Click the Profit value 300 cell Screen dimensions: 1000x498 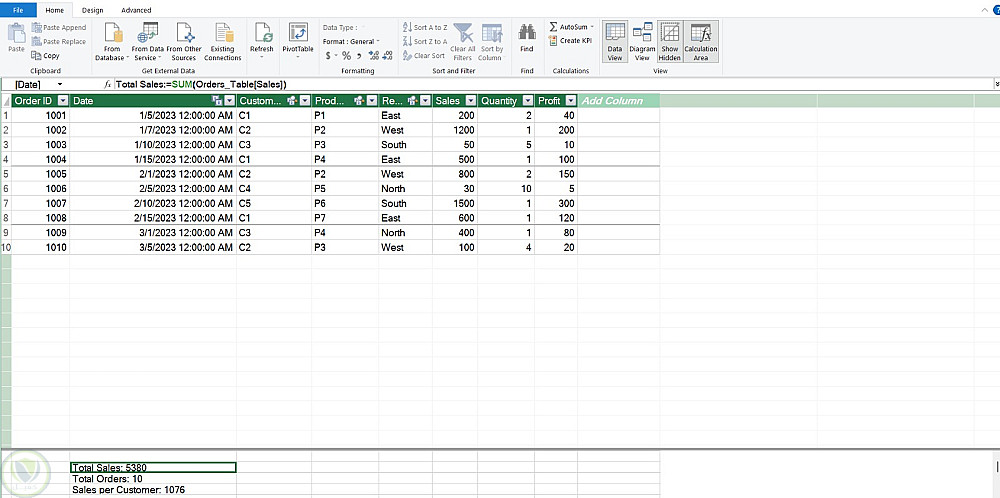(556, 203)
